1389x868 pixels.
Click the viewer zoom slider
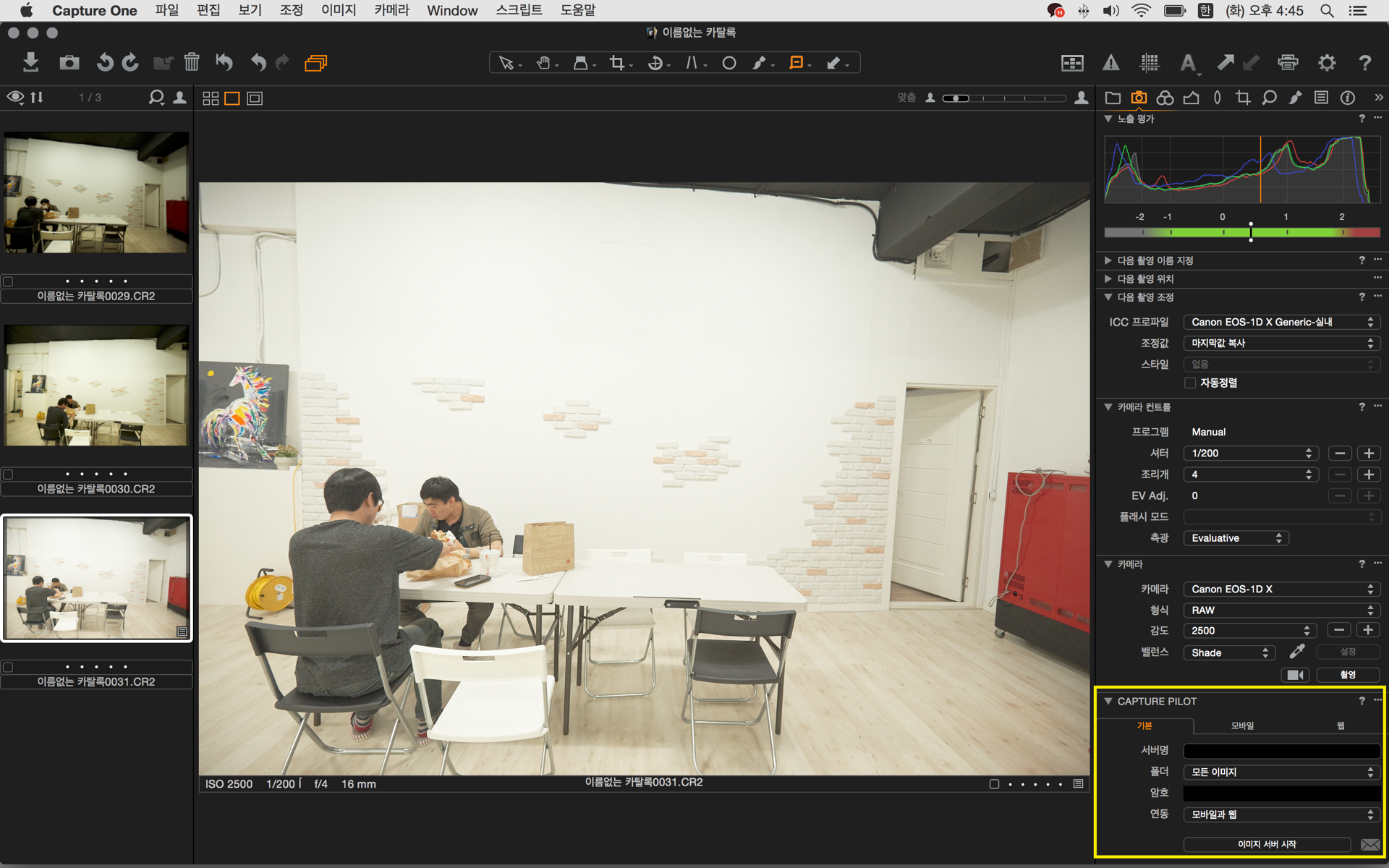click(1004, 98)
